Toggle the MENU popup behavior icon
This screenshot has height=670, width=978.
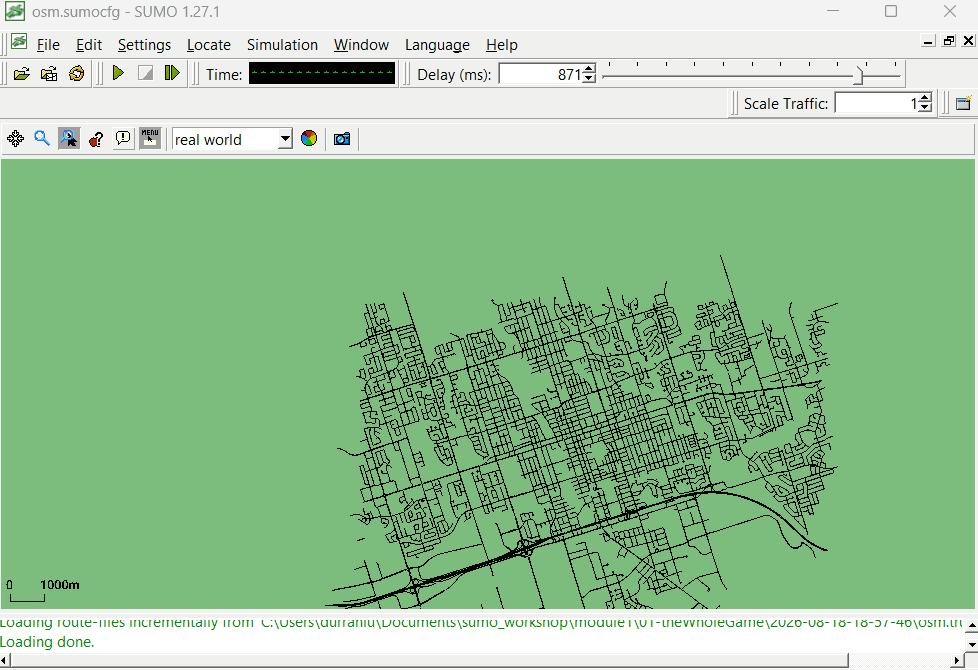click(x=150, y=138)
